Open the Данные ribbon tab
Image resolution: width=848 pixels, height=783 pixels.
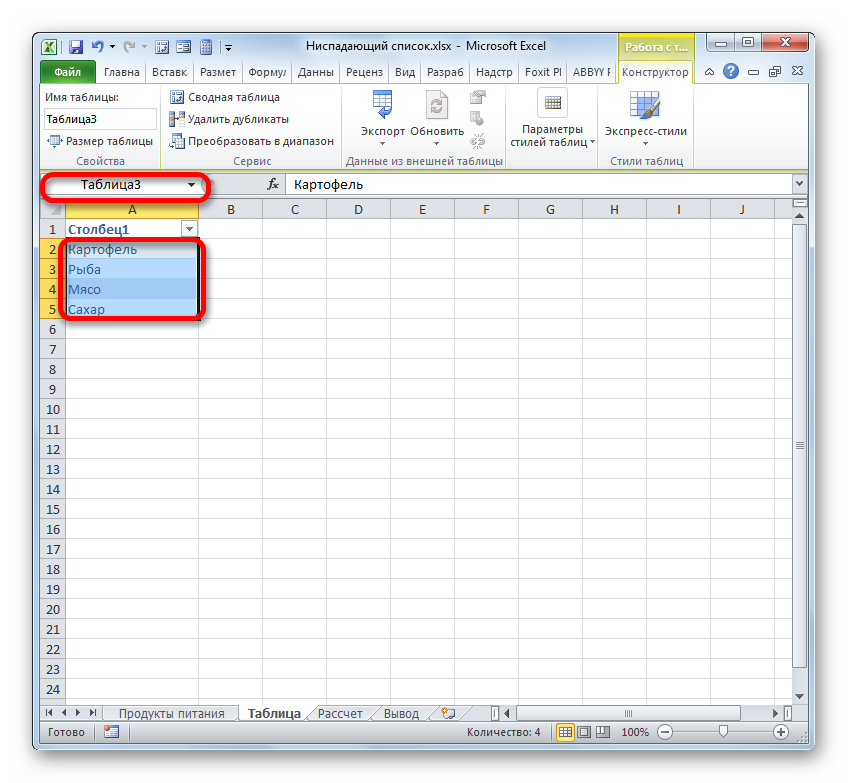[315, 72]
